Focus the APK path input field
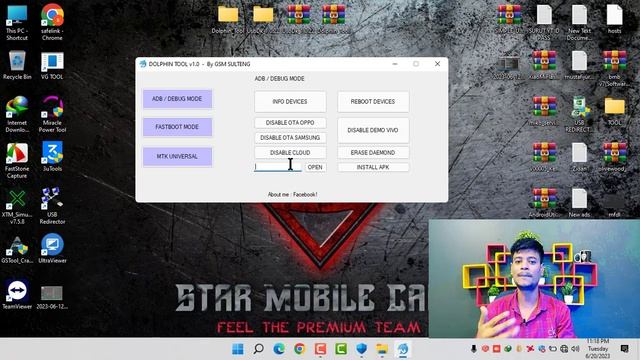The width and height of the screenshot is (640, 360). pyautogui.click(x=278, y=167)
